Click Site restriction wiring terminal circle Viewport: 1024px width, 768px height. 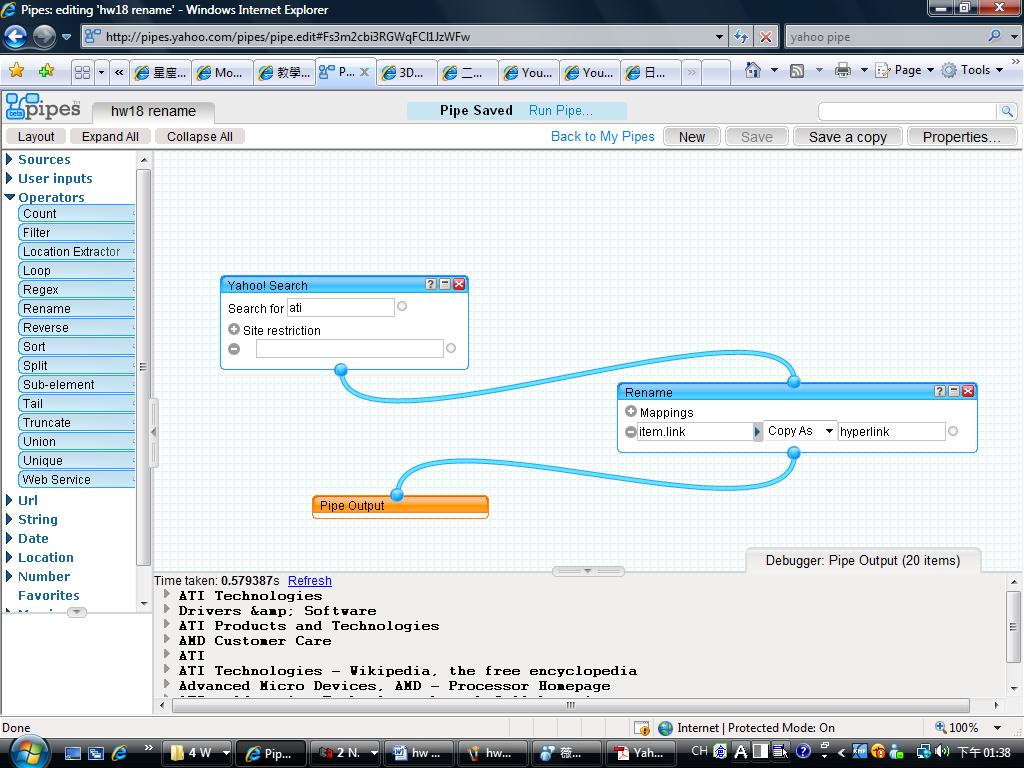click(x=451, y=348)
